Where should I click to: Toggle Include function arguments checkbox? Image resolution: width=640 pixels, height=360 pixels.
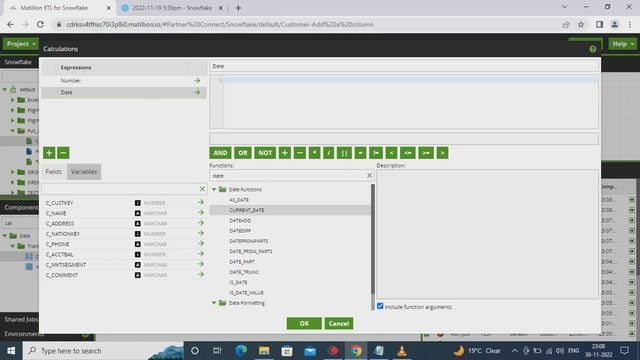380,306
